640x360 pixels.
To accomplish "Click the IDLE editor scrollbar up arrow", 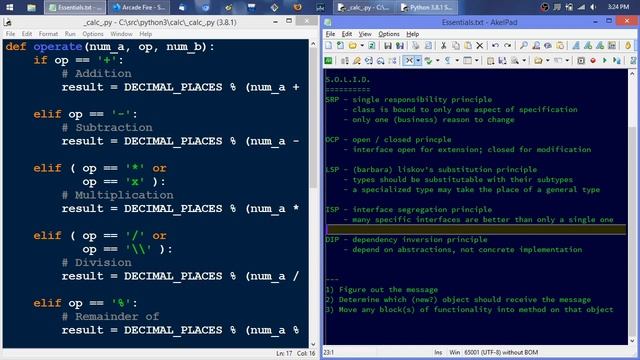I will tap(313, 43).
